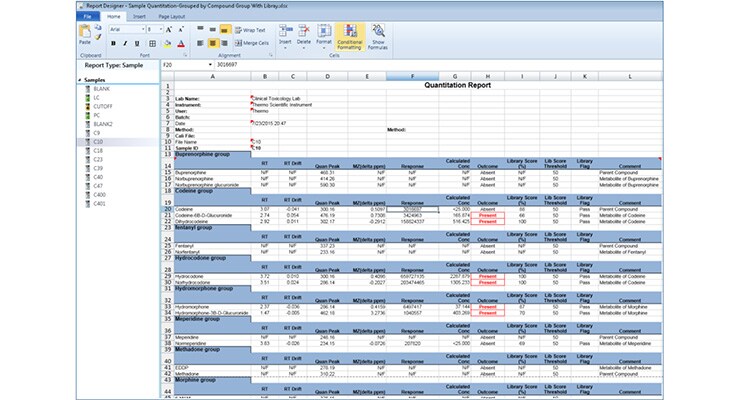Collapse the Samples tree node
Image resolution: width=740 pixels, height=400 pixels.
coord(79,80)
